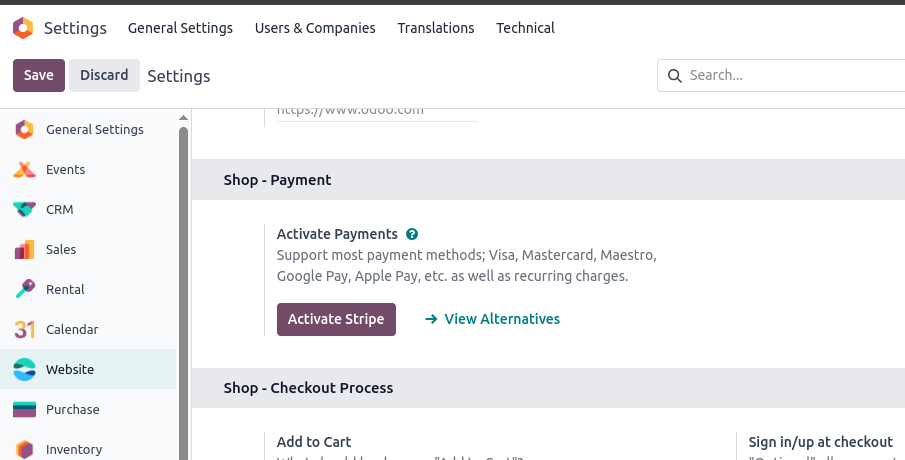Screen dimensions: 905x460
Task: Follow the View Alternatives link
Action: [492, 319]
